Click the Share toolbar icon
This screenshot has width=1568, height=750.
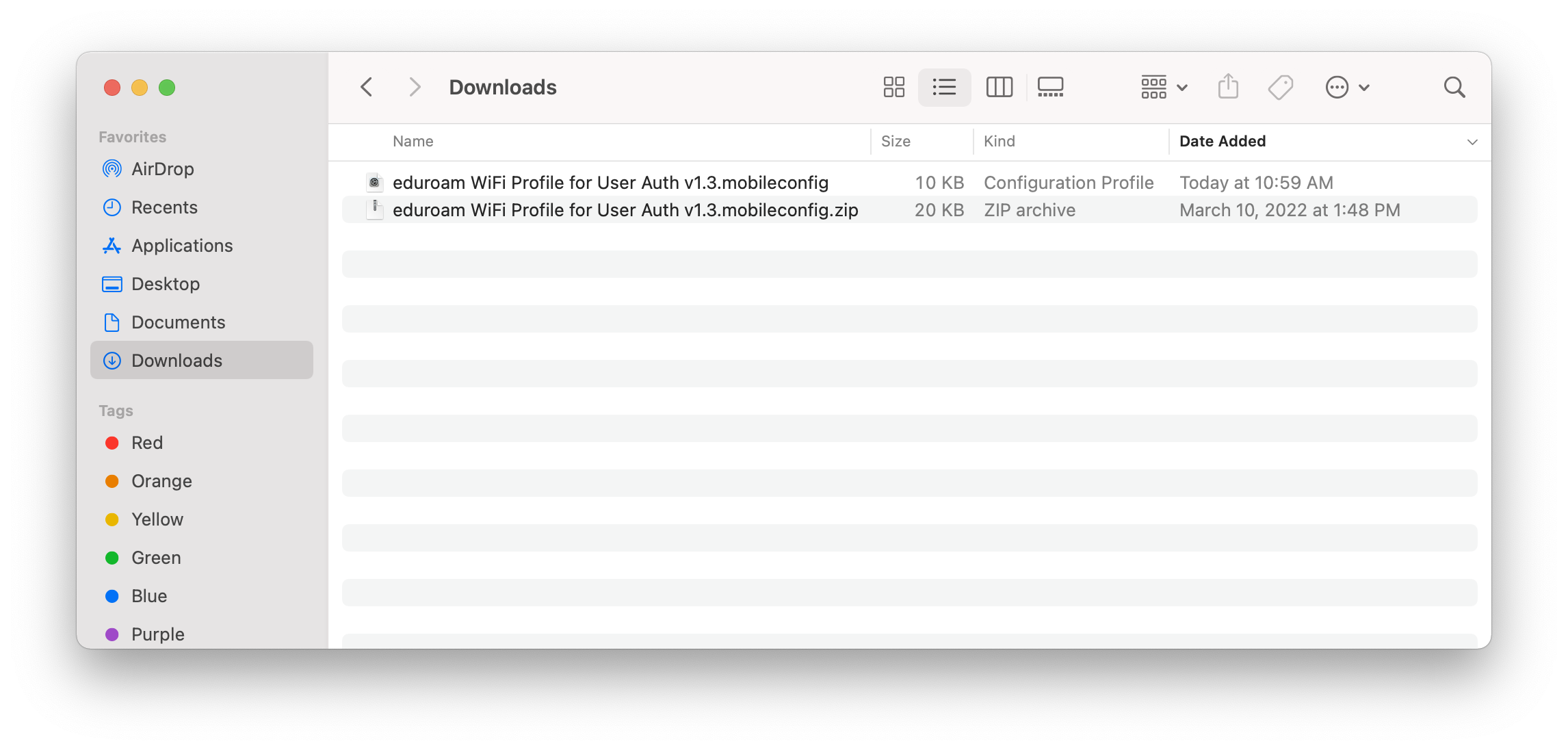(x=1228, y=88)
